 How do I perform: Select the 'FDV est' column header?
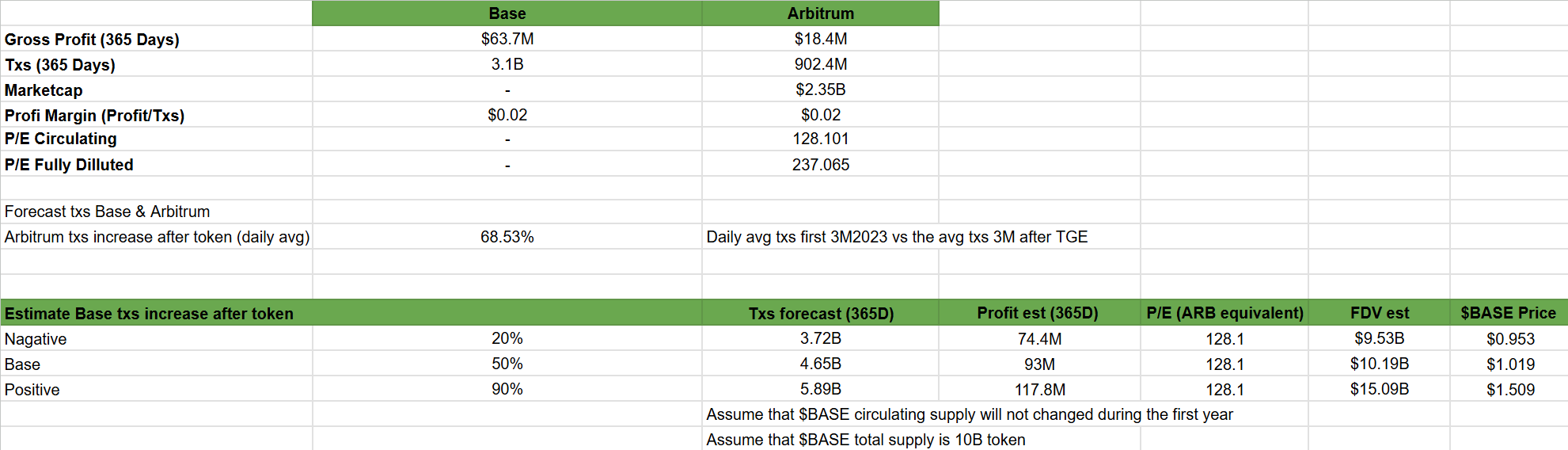(1380, 313)
